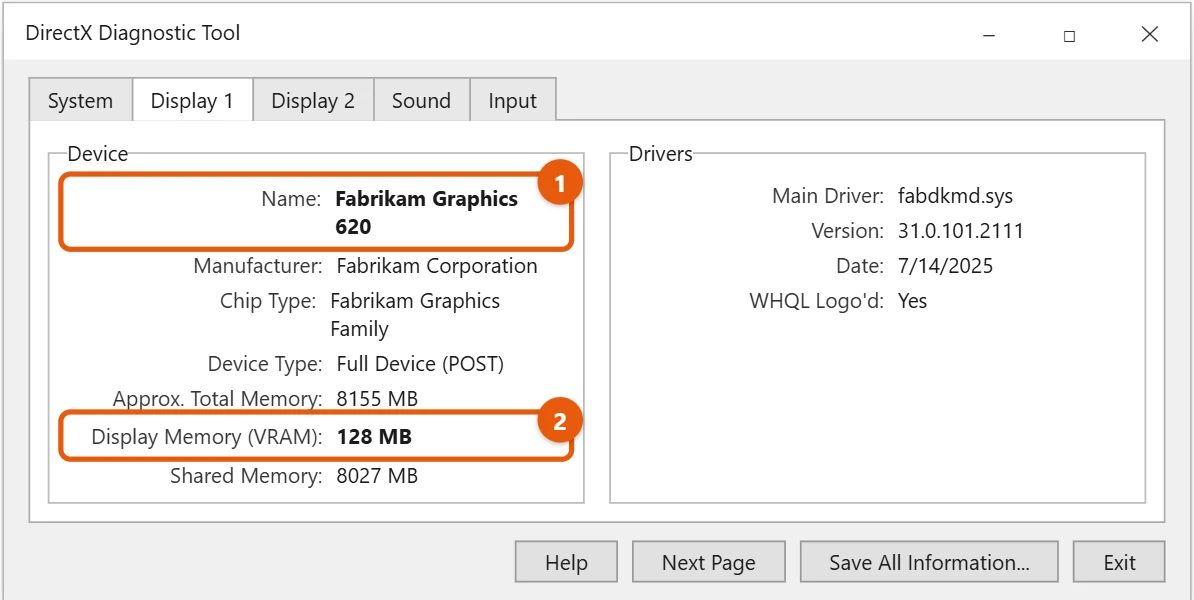Open the Input tab
The width and height of the screenshot is (1194, 600).
(x=512, y=101)
